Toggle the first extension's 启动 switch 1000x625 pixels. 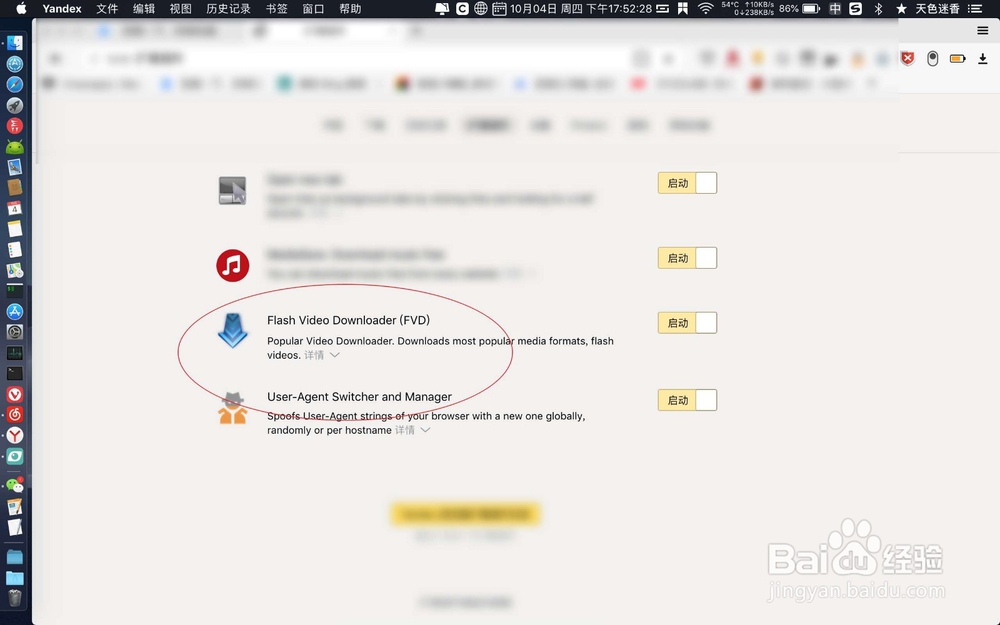[x=688, y=183]
